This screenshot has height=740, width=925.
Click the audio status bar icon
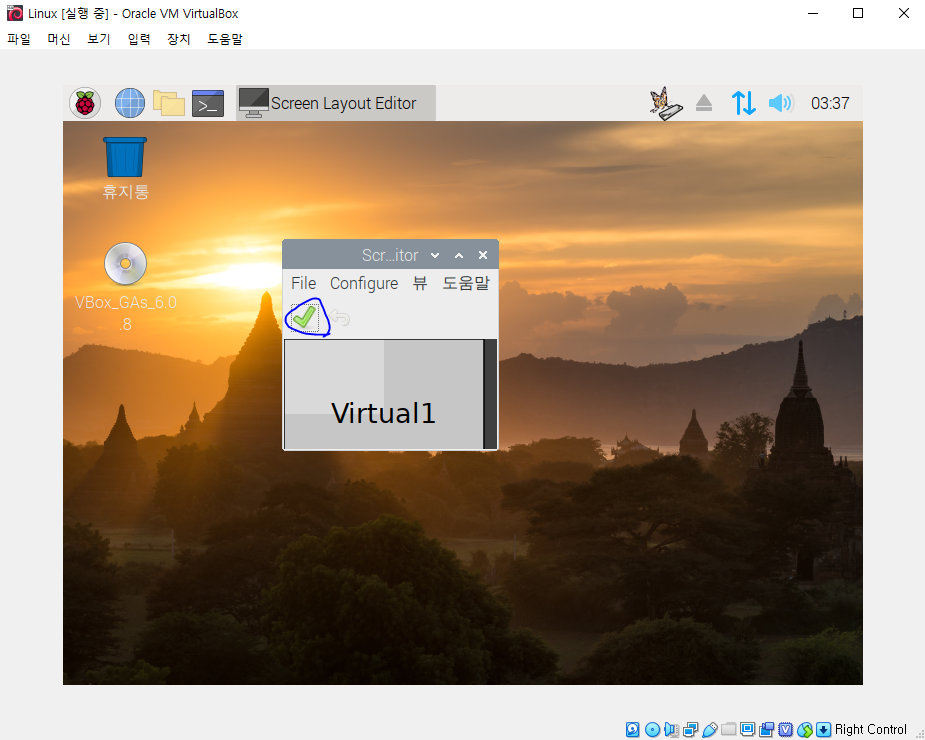[671, 729]
